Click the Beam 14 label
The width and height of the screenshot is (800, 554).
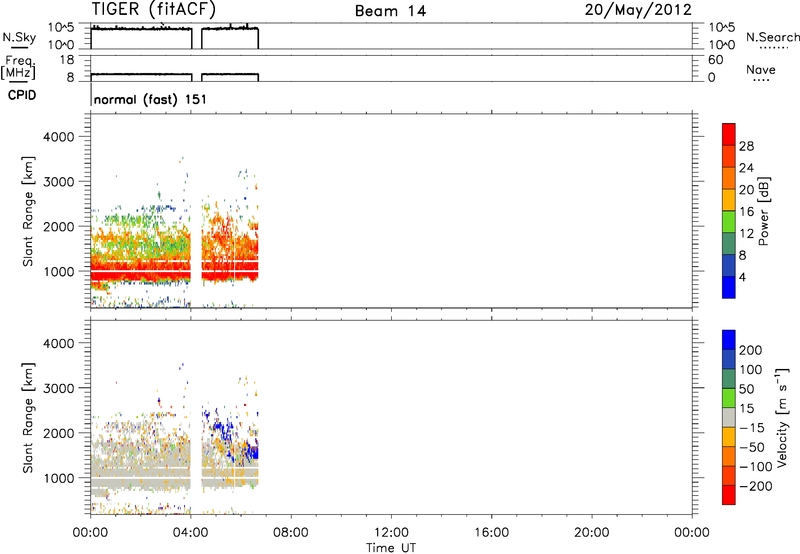(390, 11)
